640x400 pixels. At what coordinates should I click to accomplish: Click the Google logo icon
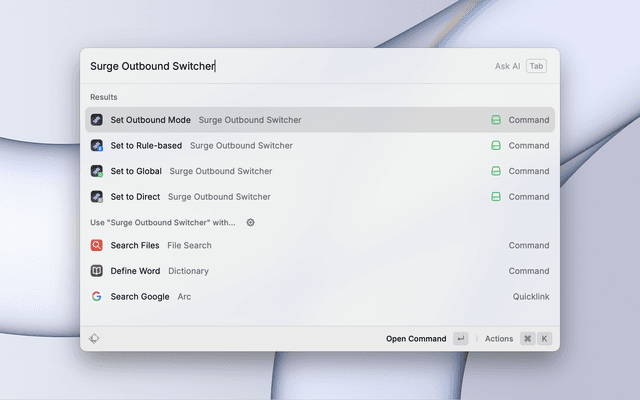point(97,296)
